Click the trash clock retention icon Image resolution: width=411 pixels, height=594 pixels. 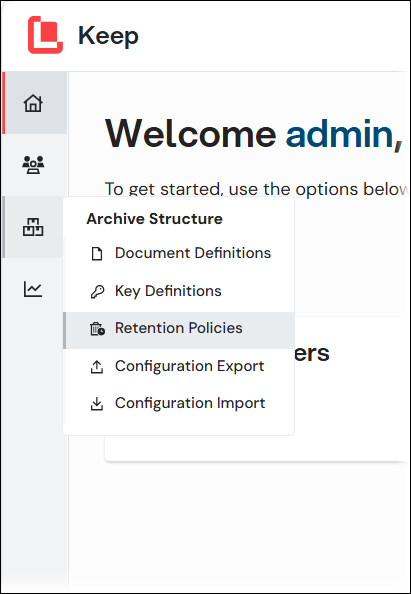[x=97, y=328]
